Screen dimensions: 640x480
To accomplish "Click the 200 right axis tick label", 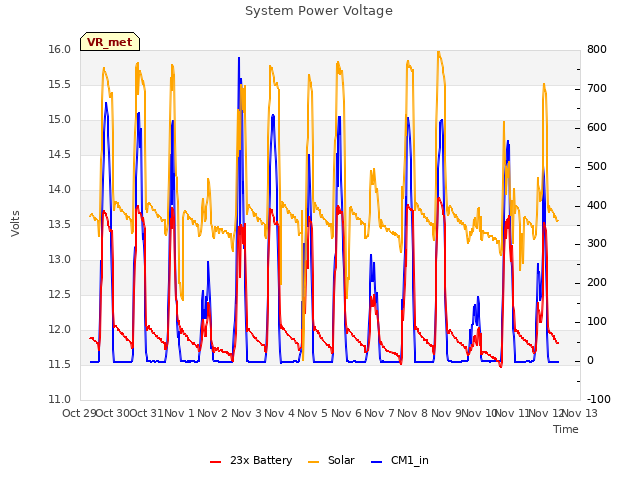I will pos(597,282).
